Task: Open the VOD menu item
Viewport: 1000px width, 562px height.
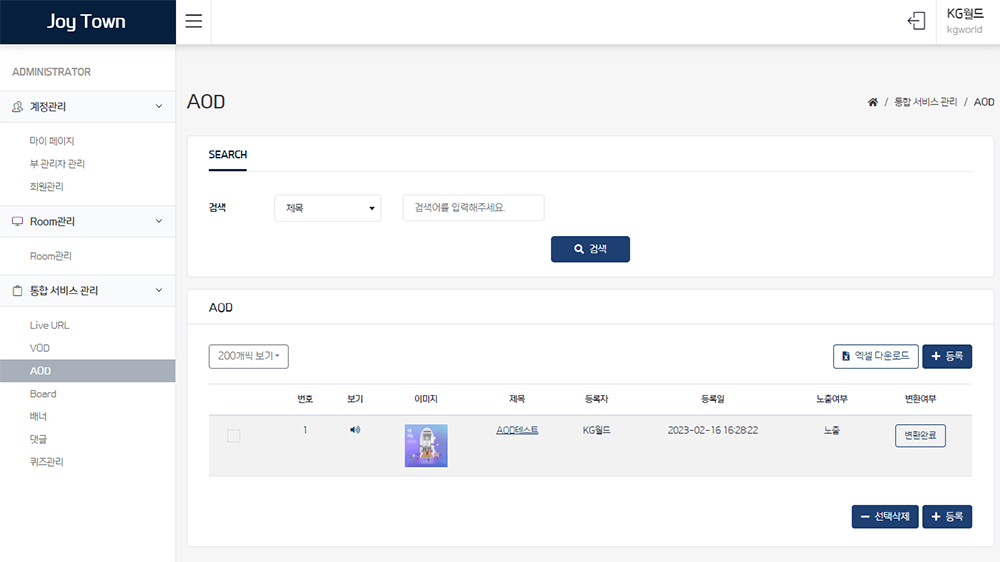Action: (x=40, y=348)
